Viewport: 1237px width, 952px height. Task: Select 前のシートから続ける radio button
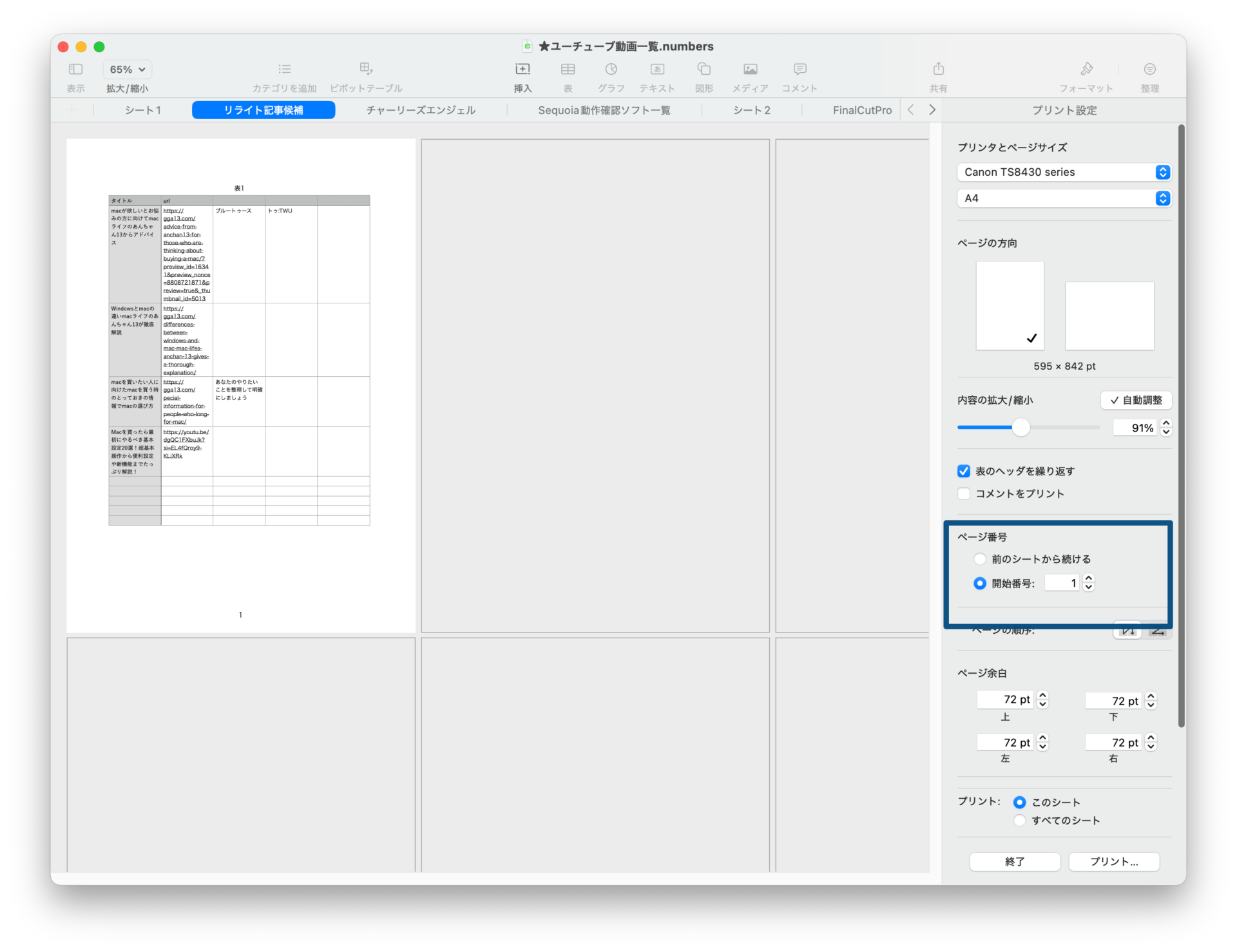pyautogui.click(x=980, y=558)
